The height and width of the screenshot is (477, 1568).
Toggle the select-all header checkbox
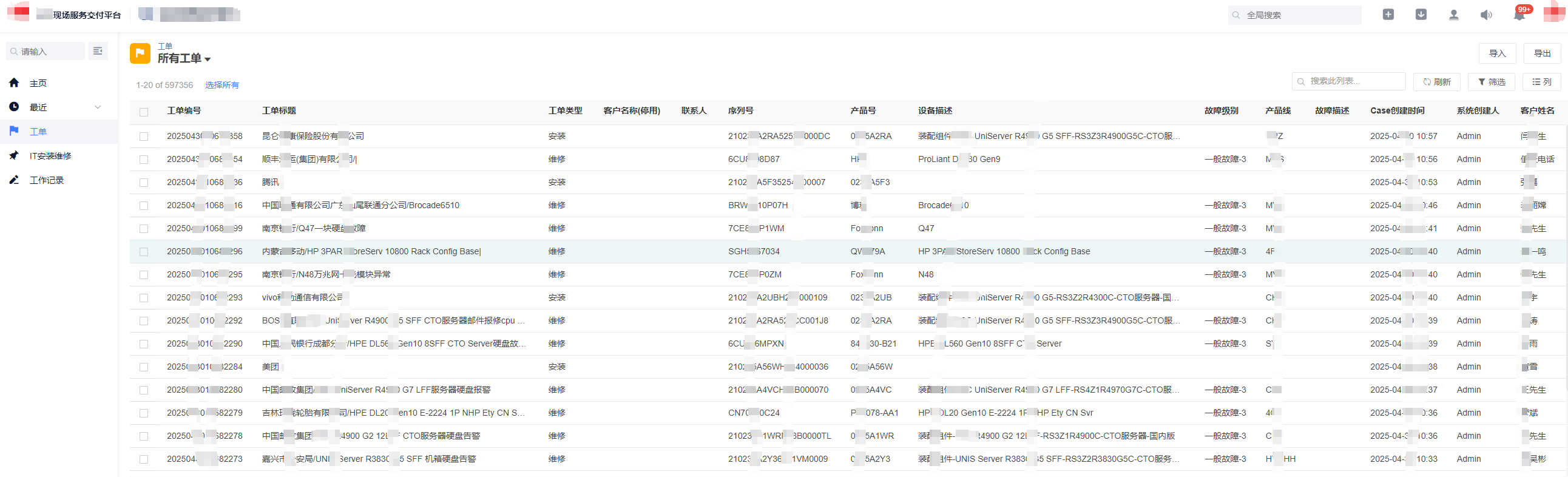pyautogui.click(x=144, y=112)
